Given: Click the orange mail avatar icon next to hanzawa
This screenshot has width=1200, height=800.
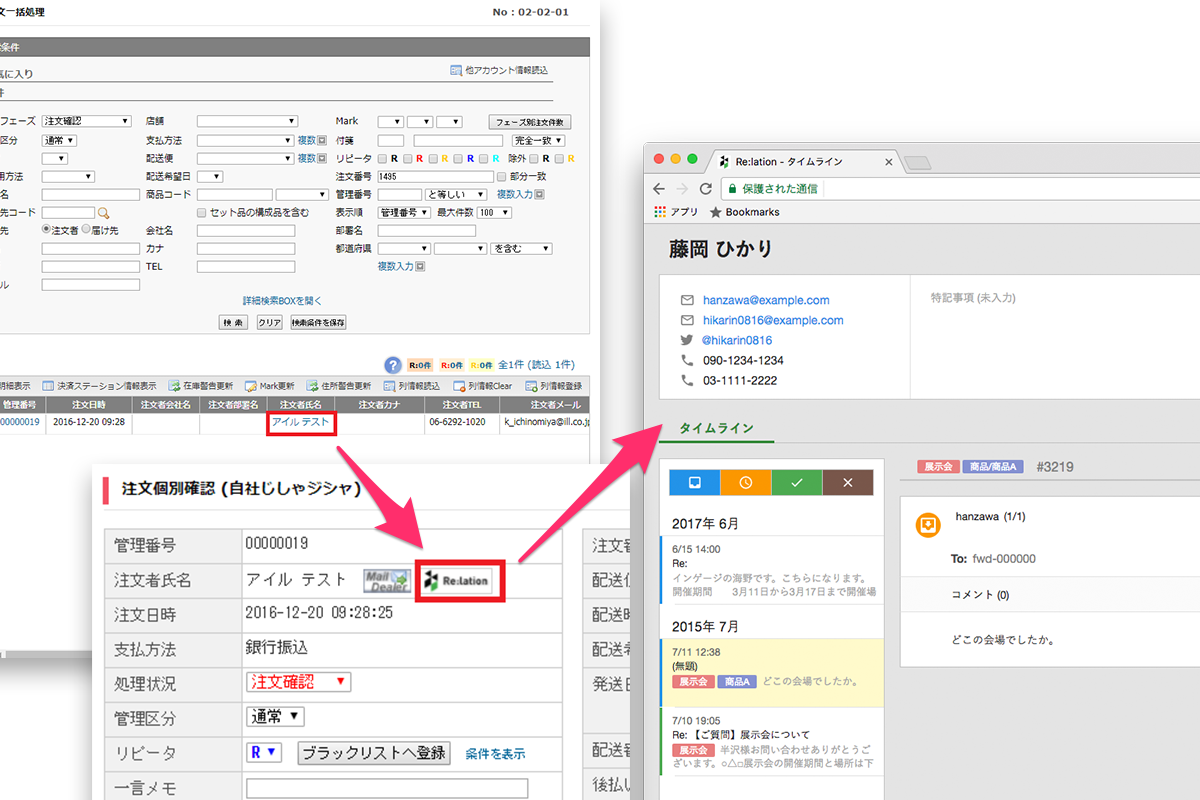Looking at the screenshot, I should (x=928, y=525).
